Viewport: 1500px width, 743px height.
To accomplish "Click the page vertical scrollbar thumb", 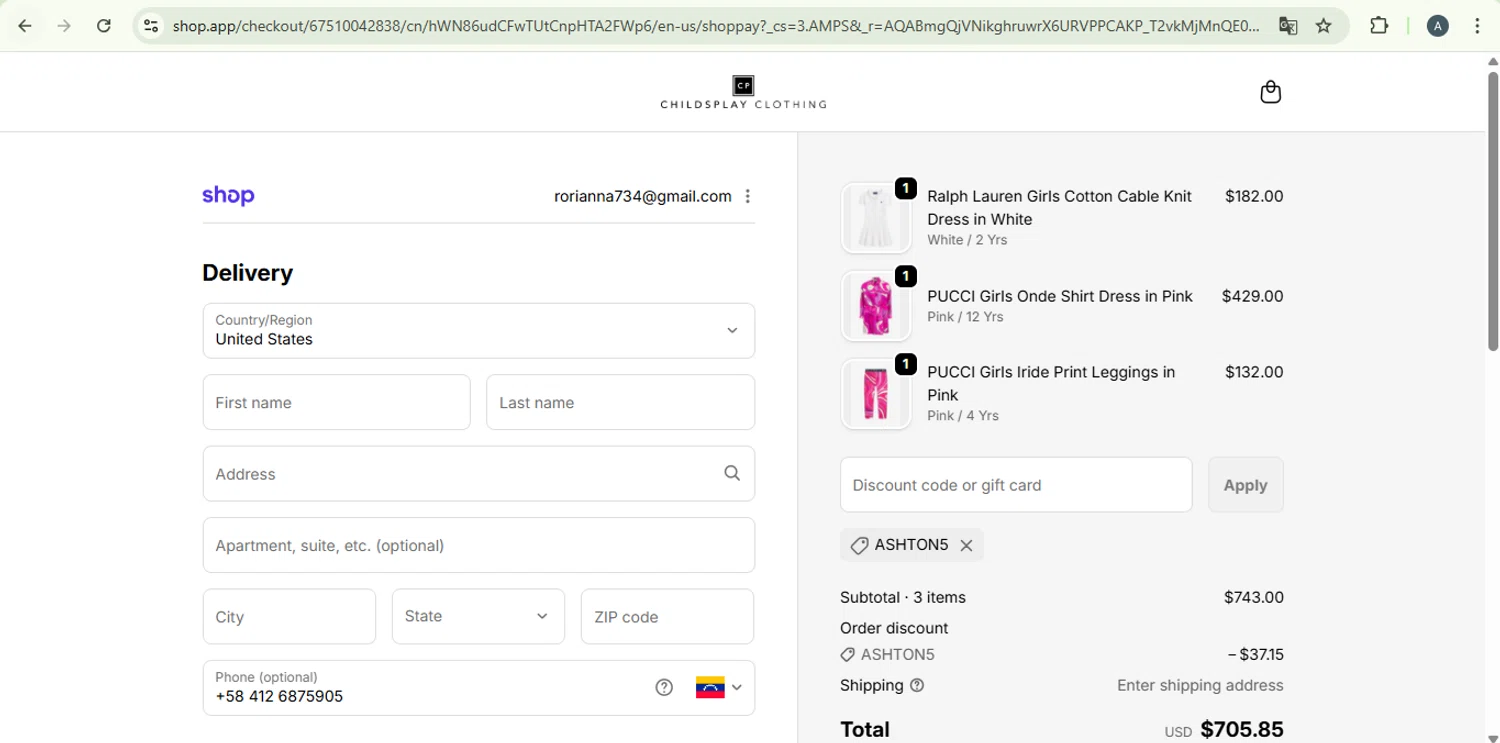I will click(1492, 210).
